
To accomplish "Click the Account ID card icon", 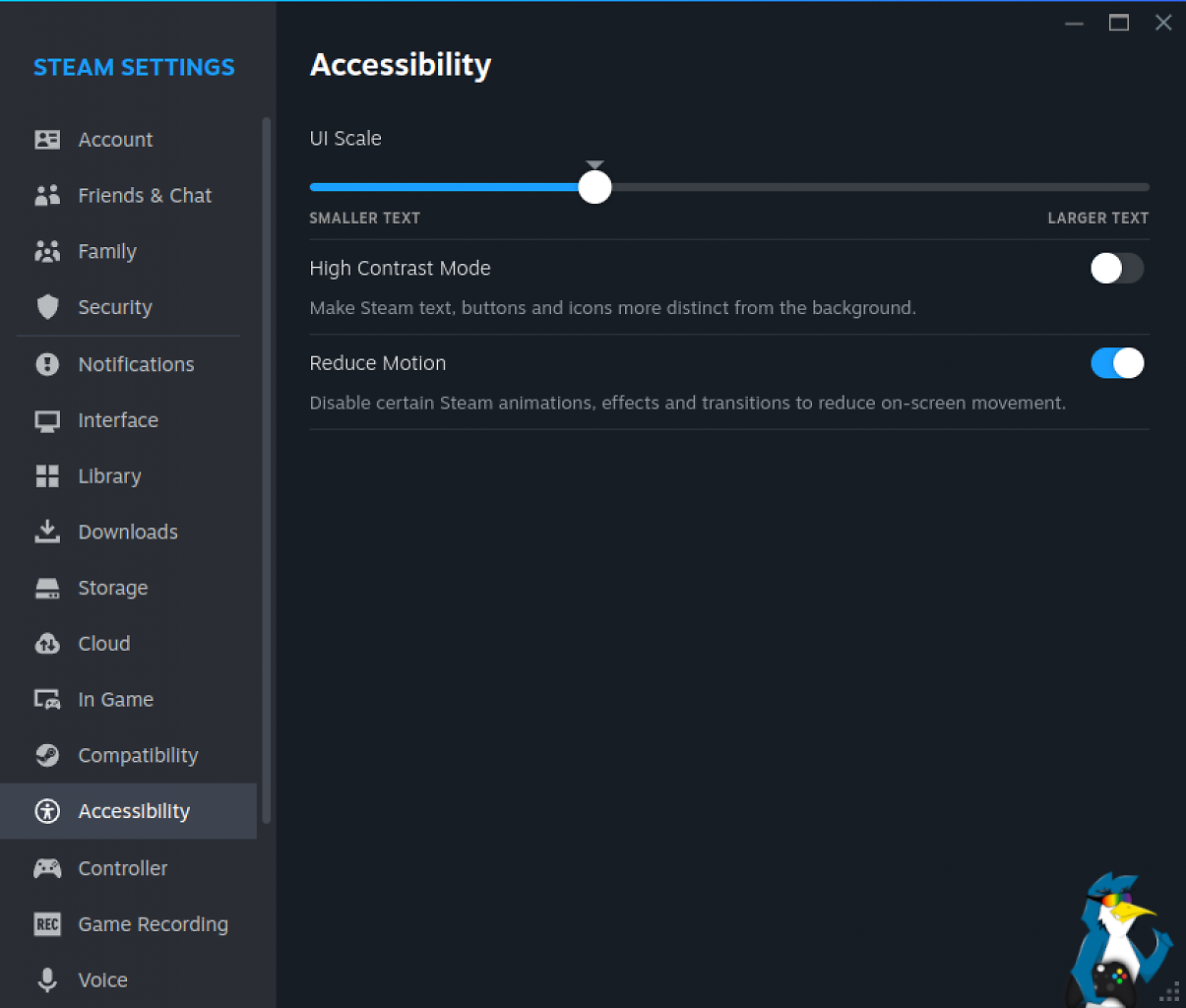I will 47,140.
